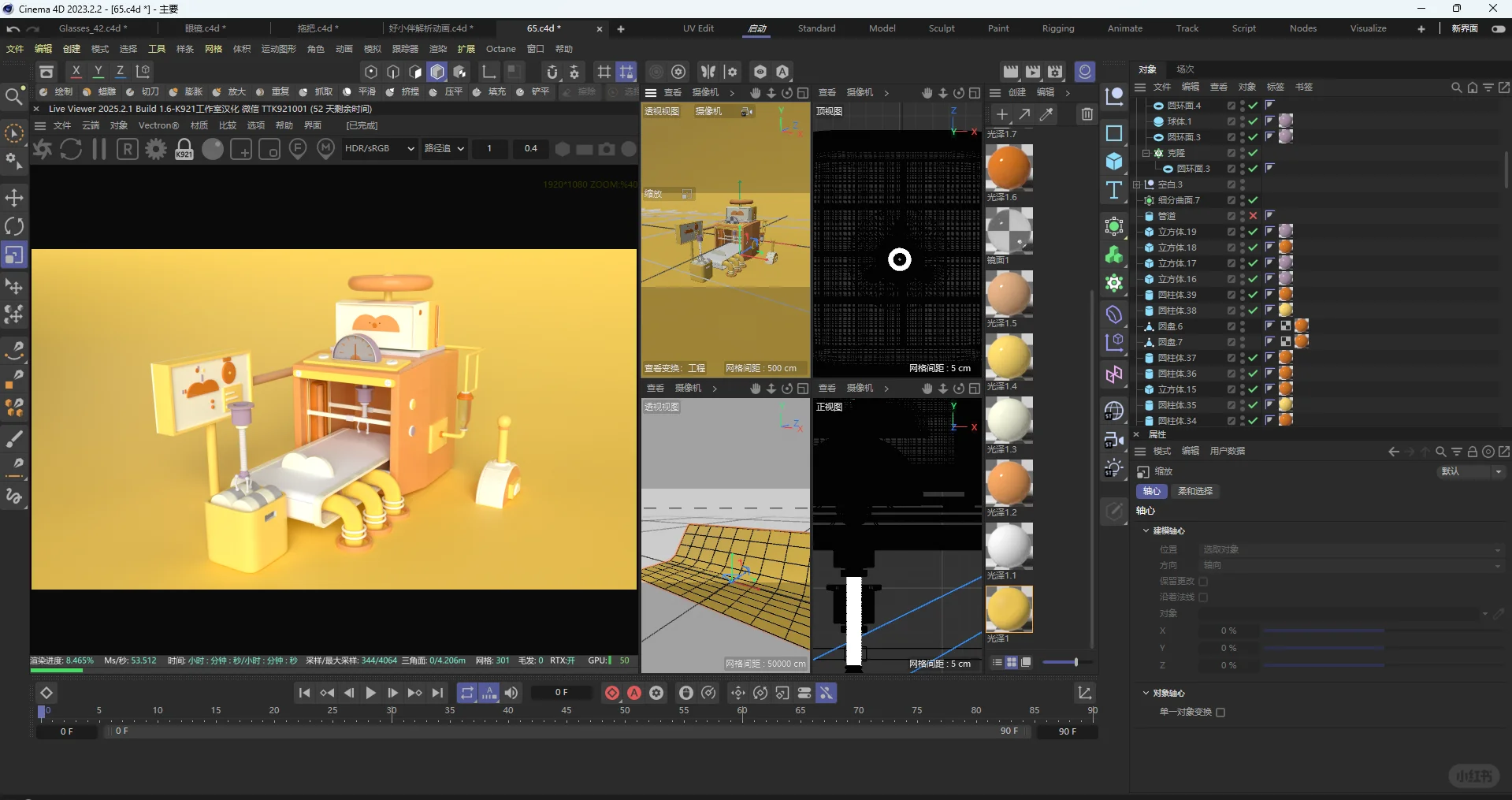Toggle the 单一对象变换 checkbox
This screenshot has height=800, width=1512.
pyautogui.click(x=1220, y=713)
